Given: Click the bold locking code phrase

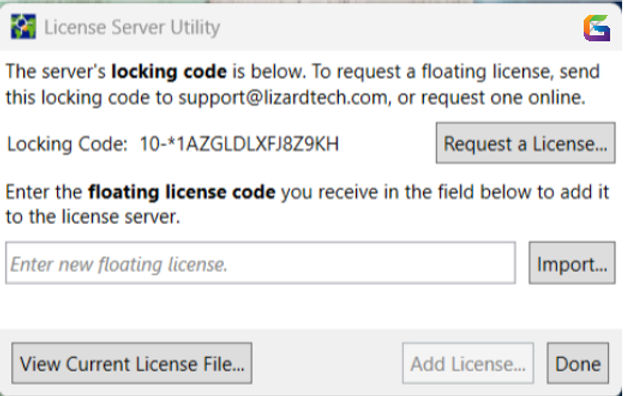Looking at the screenshot, I should click(169, 72).
